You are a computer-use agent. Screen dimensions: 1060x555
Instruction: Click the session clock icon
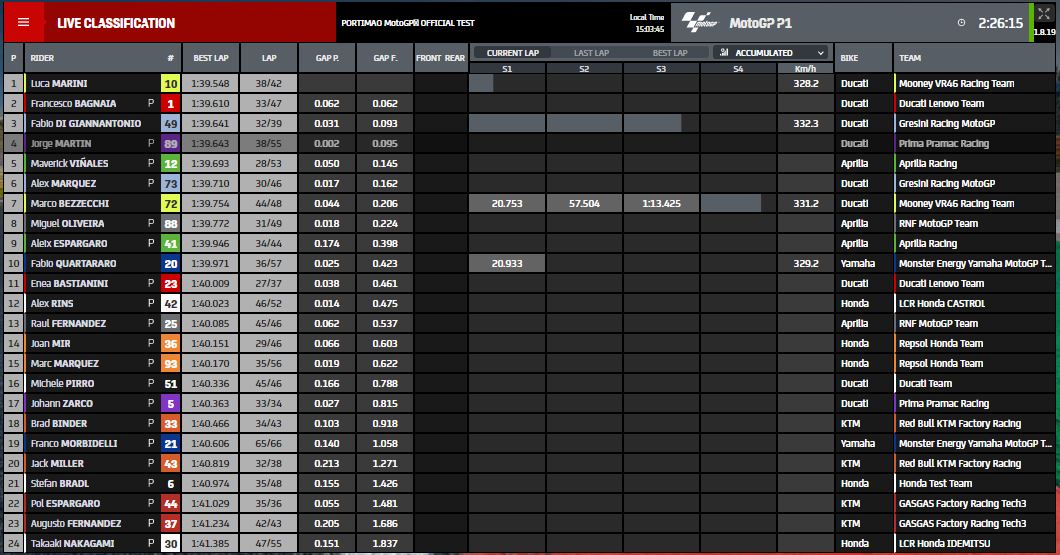[x=961, y=23]
